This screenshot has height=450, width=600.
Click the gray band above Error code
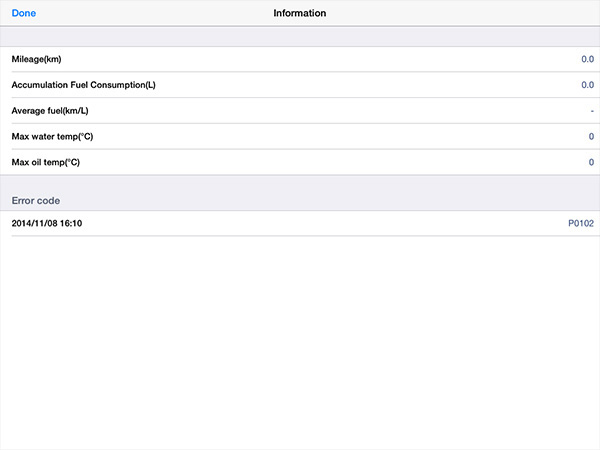300,184
